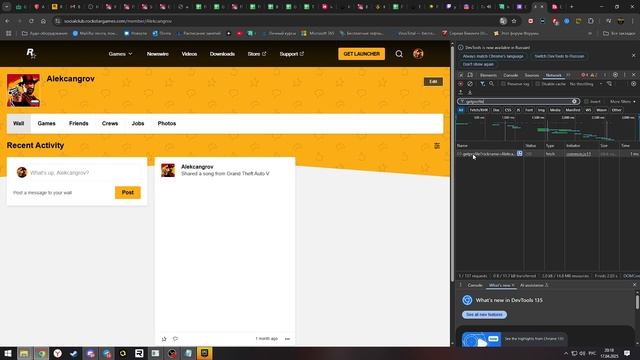Comment on the shared song post
This screenshot has height=360, width=640.
(175, 339)
